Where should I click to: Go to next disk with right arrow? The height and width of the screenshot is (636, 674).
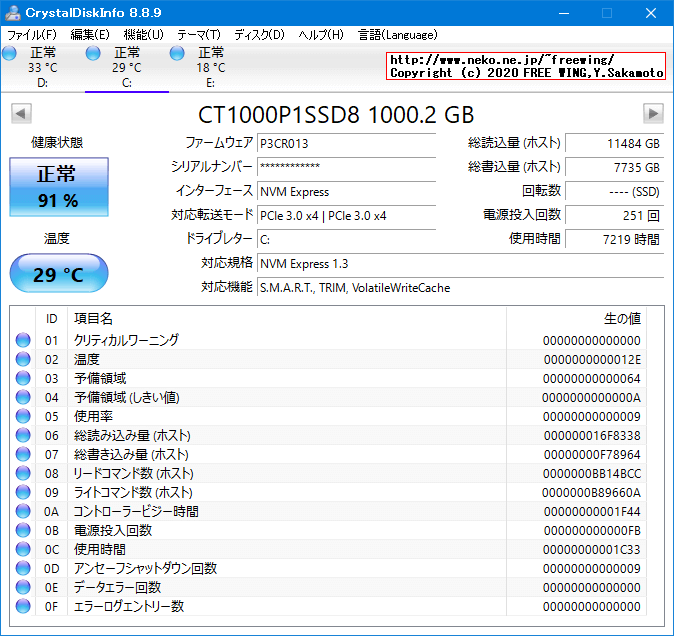[x=653, y=114]
